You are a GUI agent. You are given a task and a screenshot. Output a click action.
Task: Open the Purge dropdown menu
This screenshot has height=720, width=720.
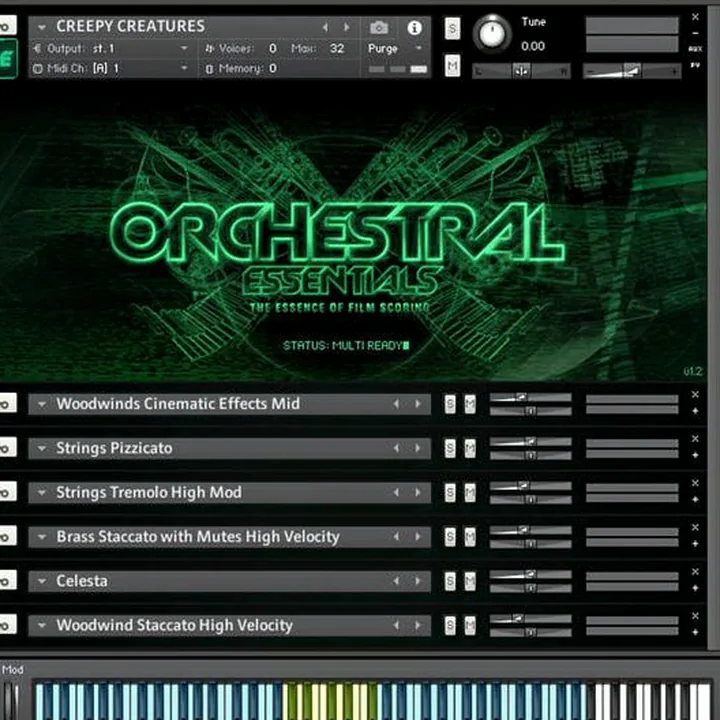point(418,48)
